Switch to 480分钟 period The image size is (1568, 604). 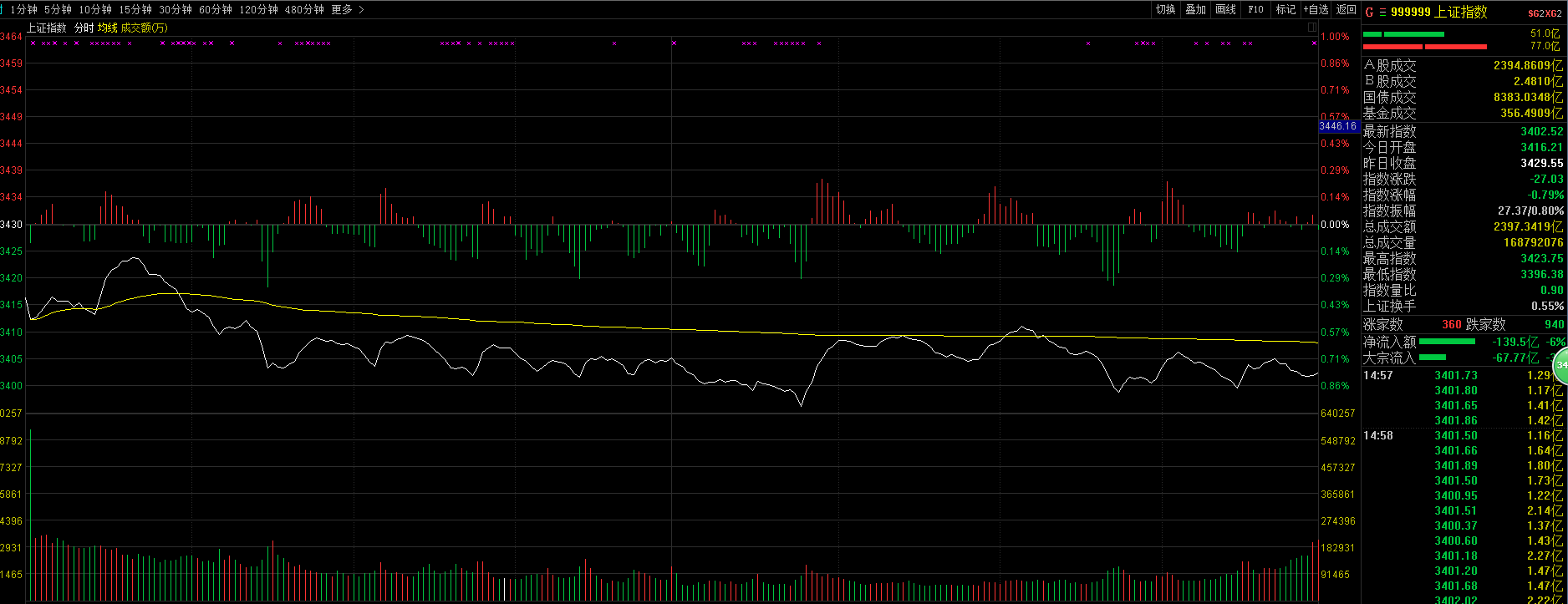304,10
